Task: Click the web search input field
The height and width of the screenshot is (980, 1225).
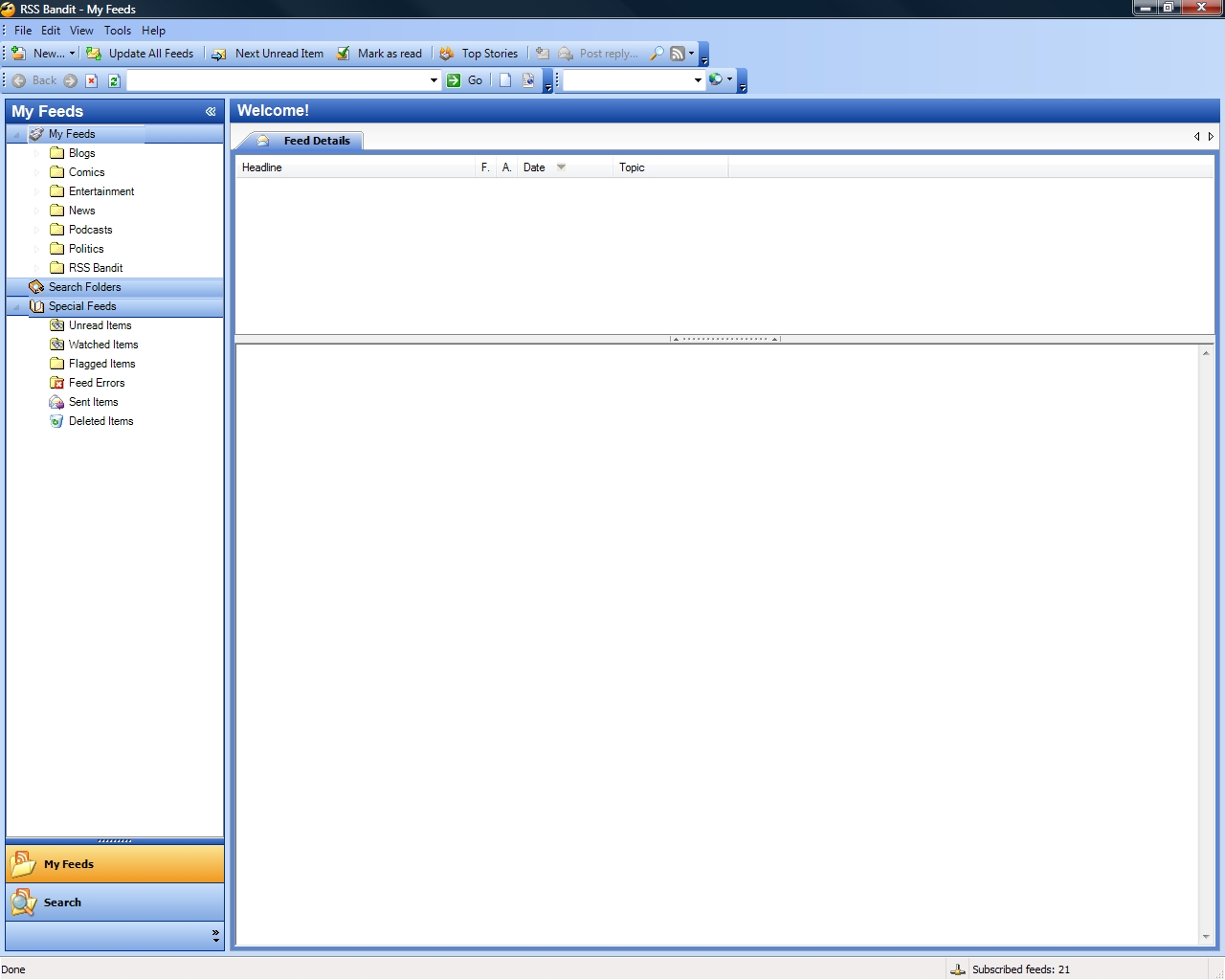Action: pyautogui.click(x=627, y=80)
